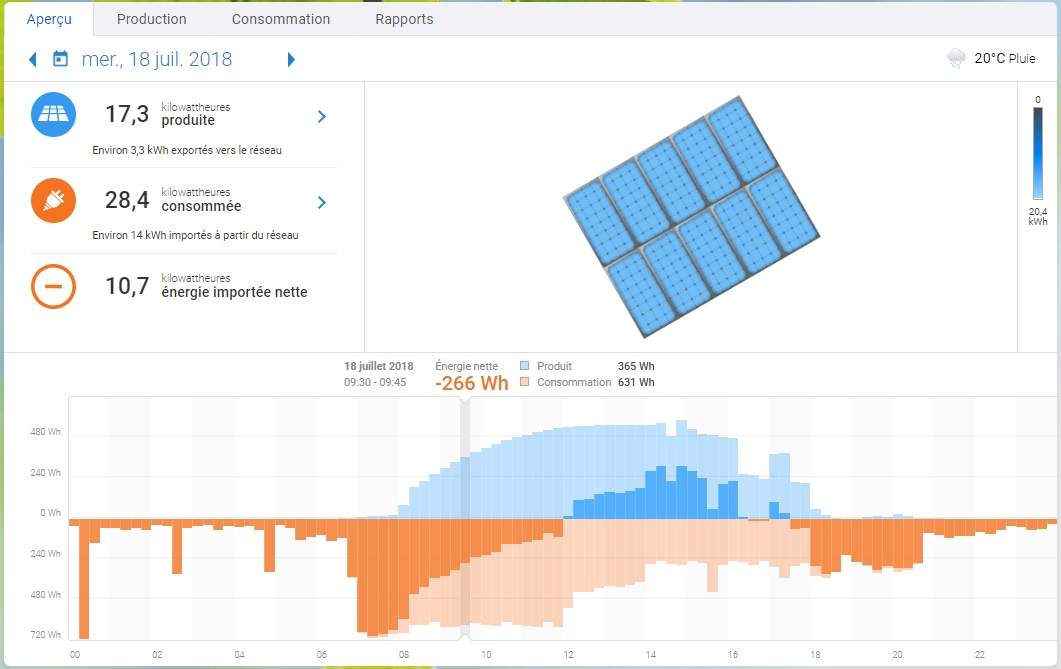The image size is (1061, 669).
Task: Expand details for the 28,4 kWh consumed
Action: point(321,201)
